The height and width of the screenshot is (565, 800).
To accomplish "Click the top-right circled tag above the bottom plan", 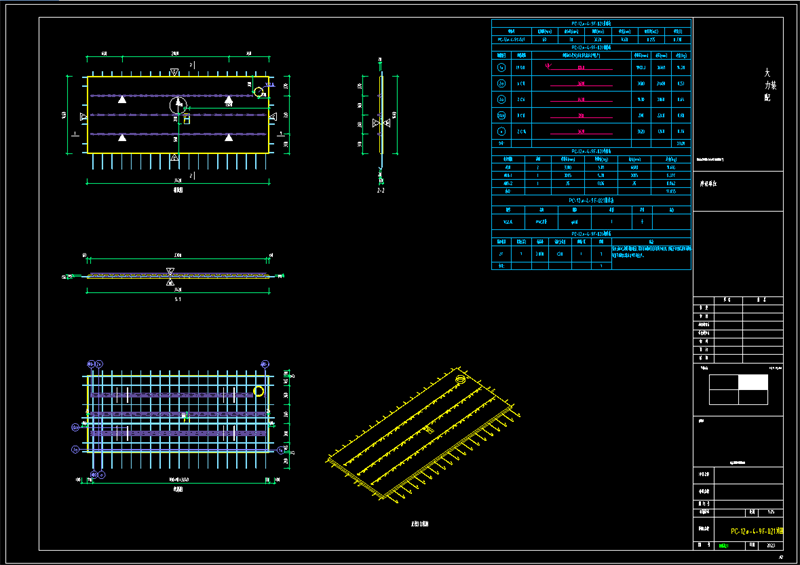I will pos(265,364).
